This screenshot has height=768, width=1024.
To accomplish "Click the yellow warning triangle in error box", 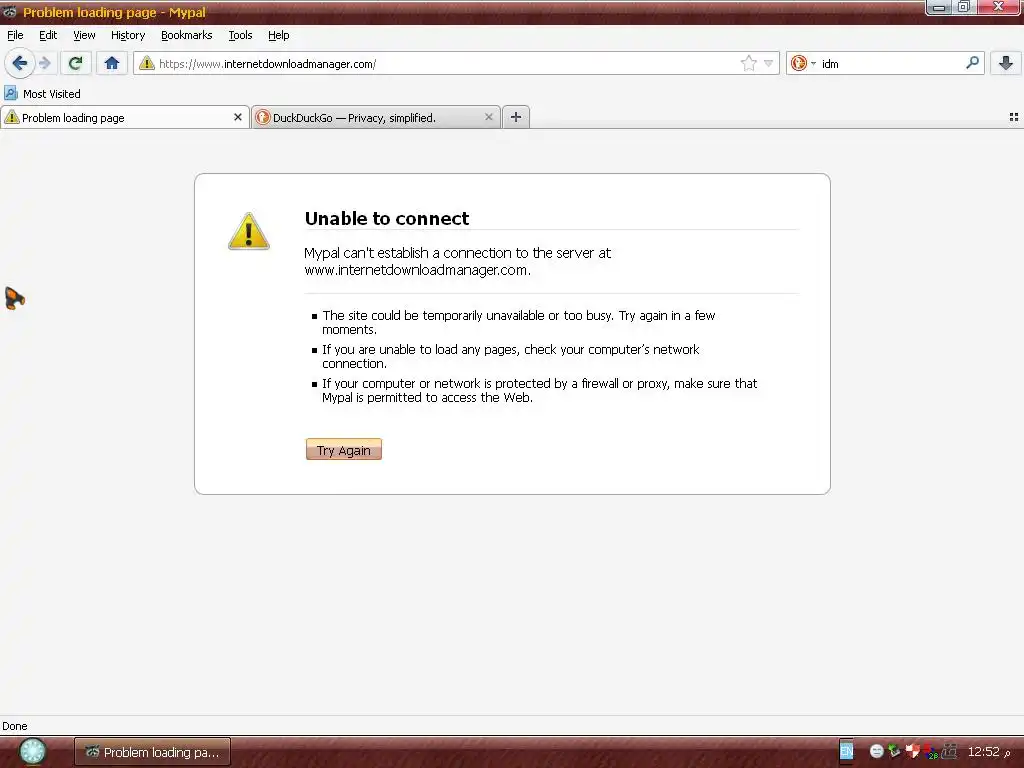I will (x=249, y=231).
